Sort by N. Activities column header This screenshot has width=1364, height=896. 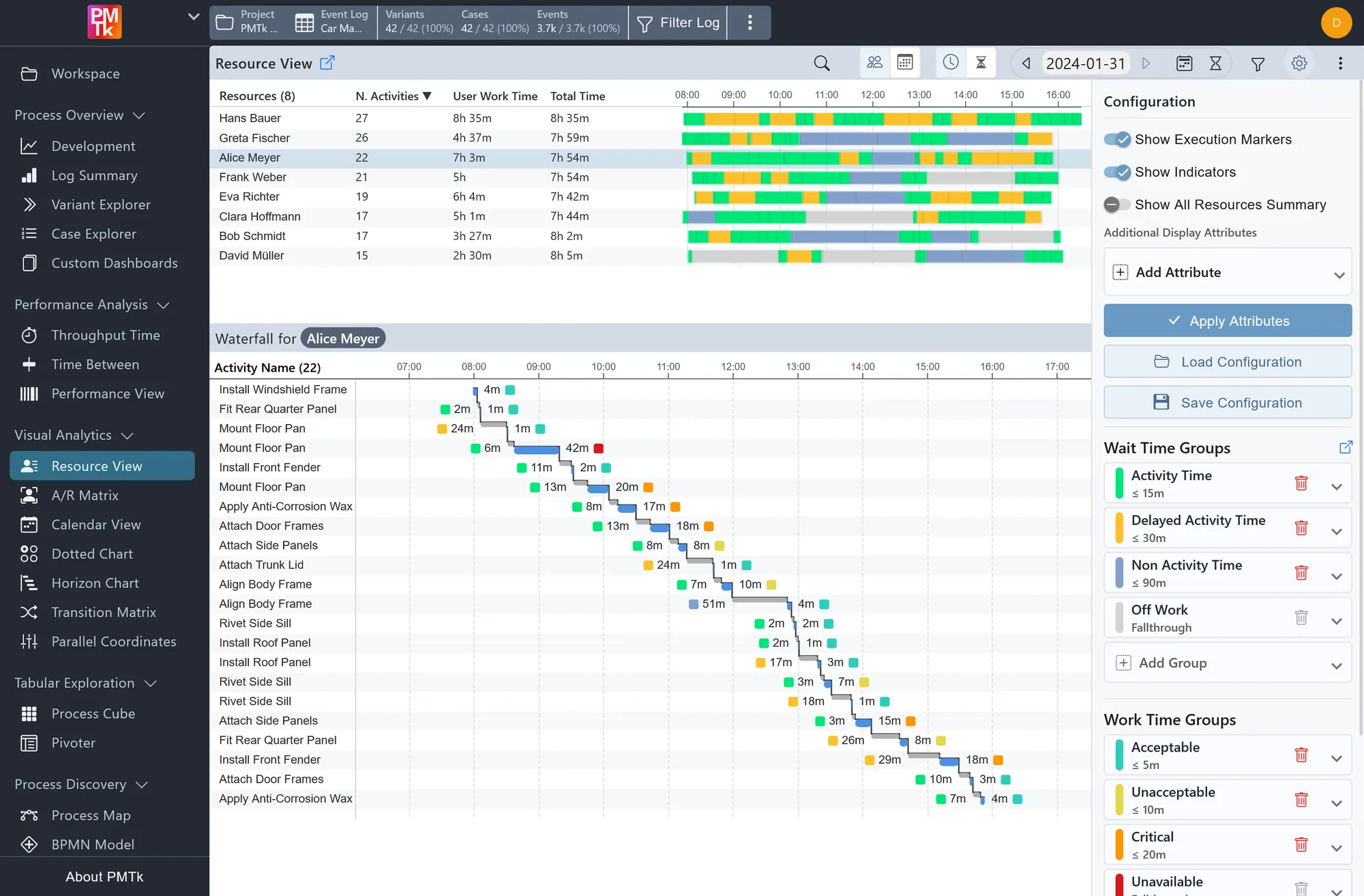pyautogui.click(x=394, y=96)
